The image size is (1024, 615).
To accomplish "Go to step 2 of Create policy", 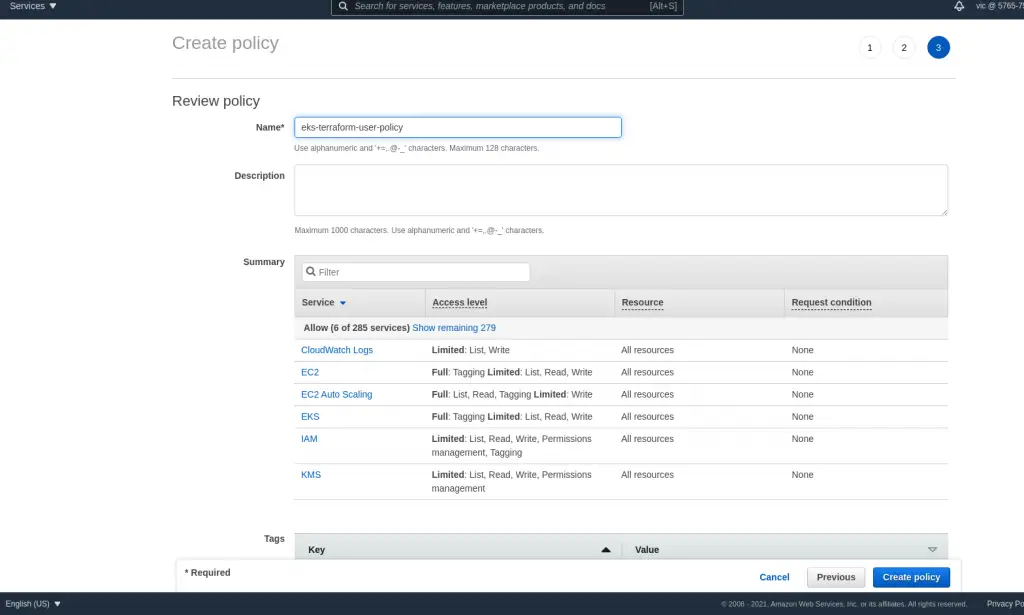I will point(904,48).
